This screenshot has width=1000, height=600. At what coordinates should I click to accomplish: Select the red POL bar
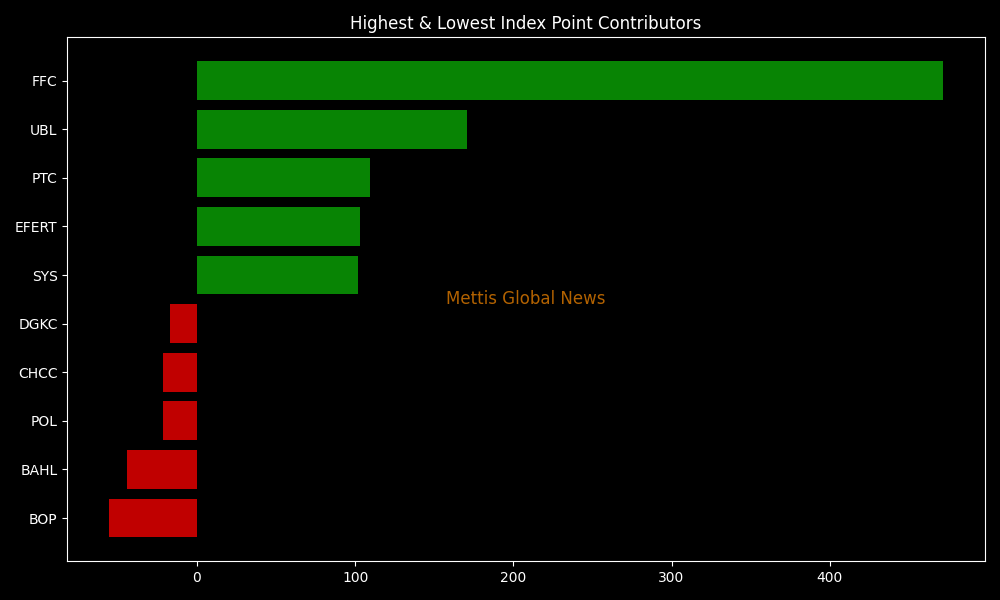180,421
